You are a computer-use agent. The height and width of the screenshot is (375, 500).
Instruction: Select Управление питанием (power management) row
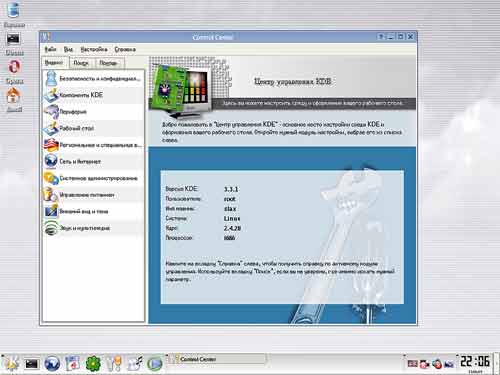tap(94, 195)
